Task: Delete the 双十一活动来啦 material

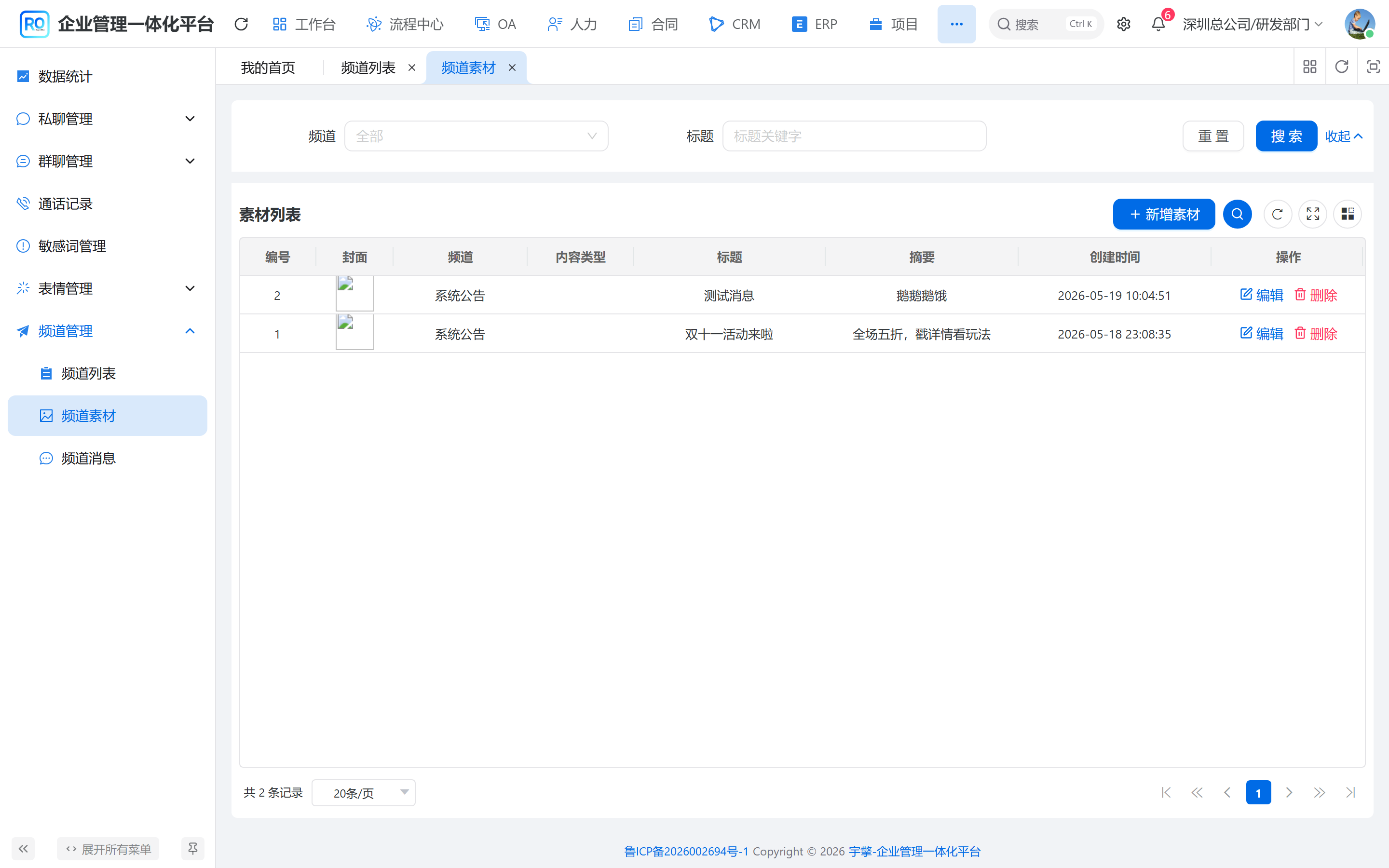Action: click(x=1316, y=334)
